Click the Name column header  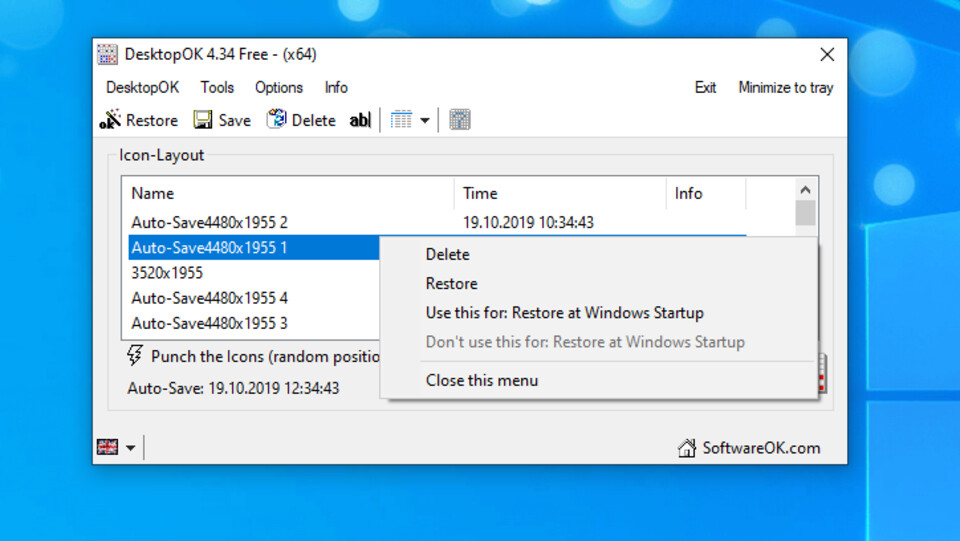[x=289, y=193]
